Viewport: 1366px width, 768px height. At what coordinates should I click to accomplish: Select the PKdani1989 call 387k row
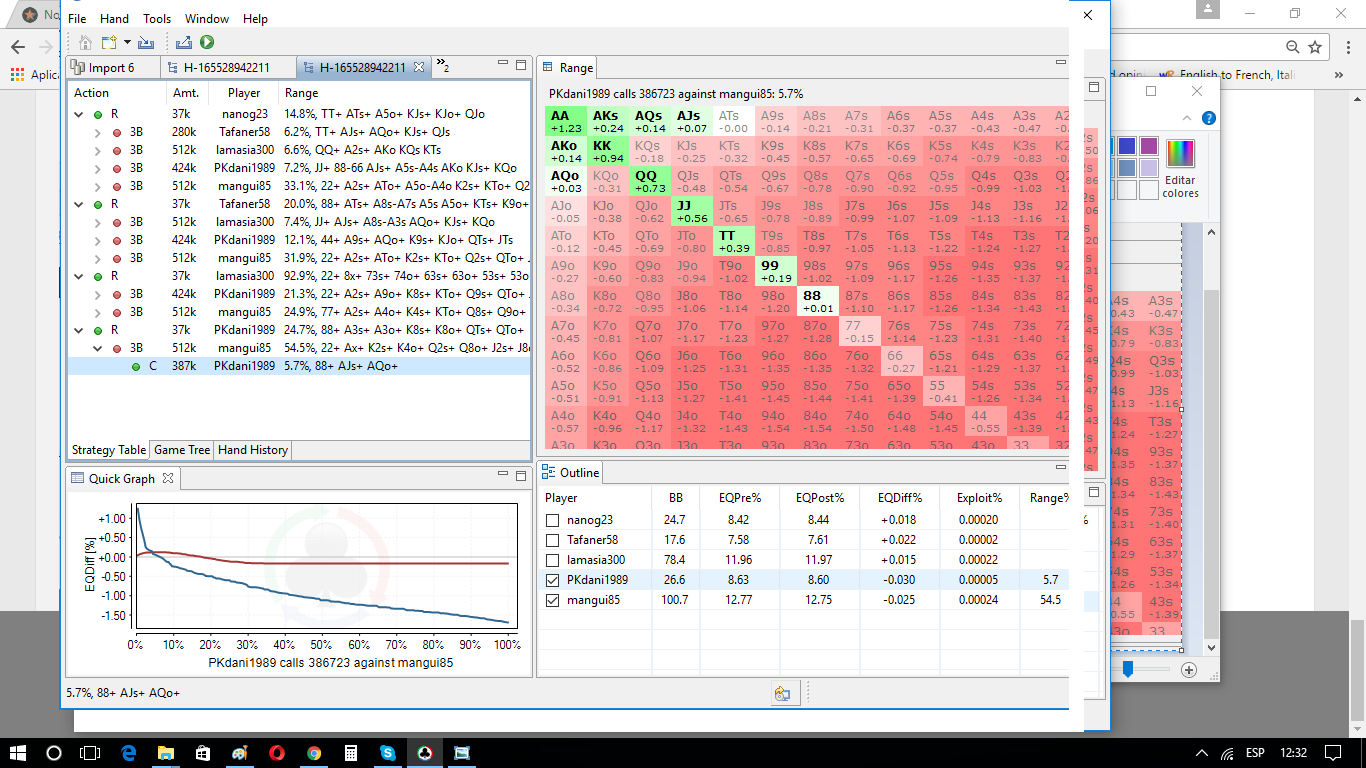point(299,366)
